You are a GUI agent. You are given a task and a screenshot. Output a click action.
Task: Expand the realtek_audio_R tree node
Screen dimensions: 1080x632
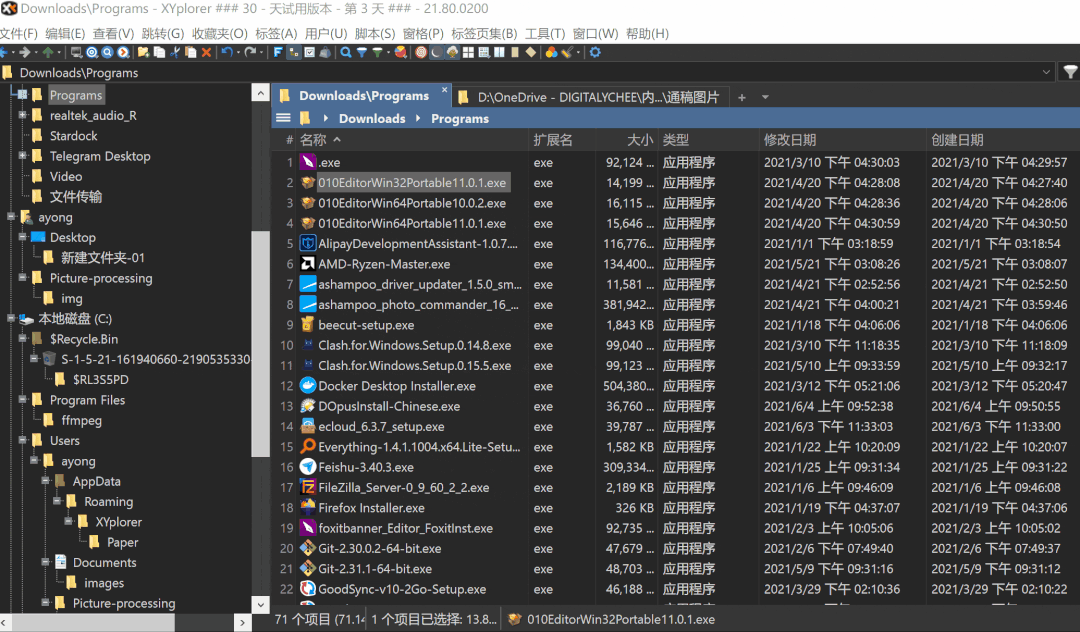point(23,115)
